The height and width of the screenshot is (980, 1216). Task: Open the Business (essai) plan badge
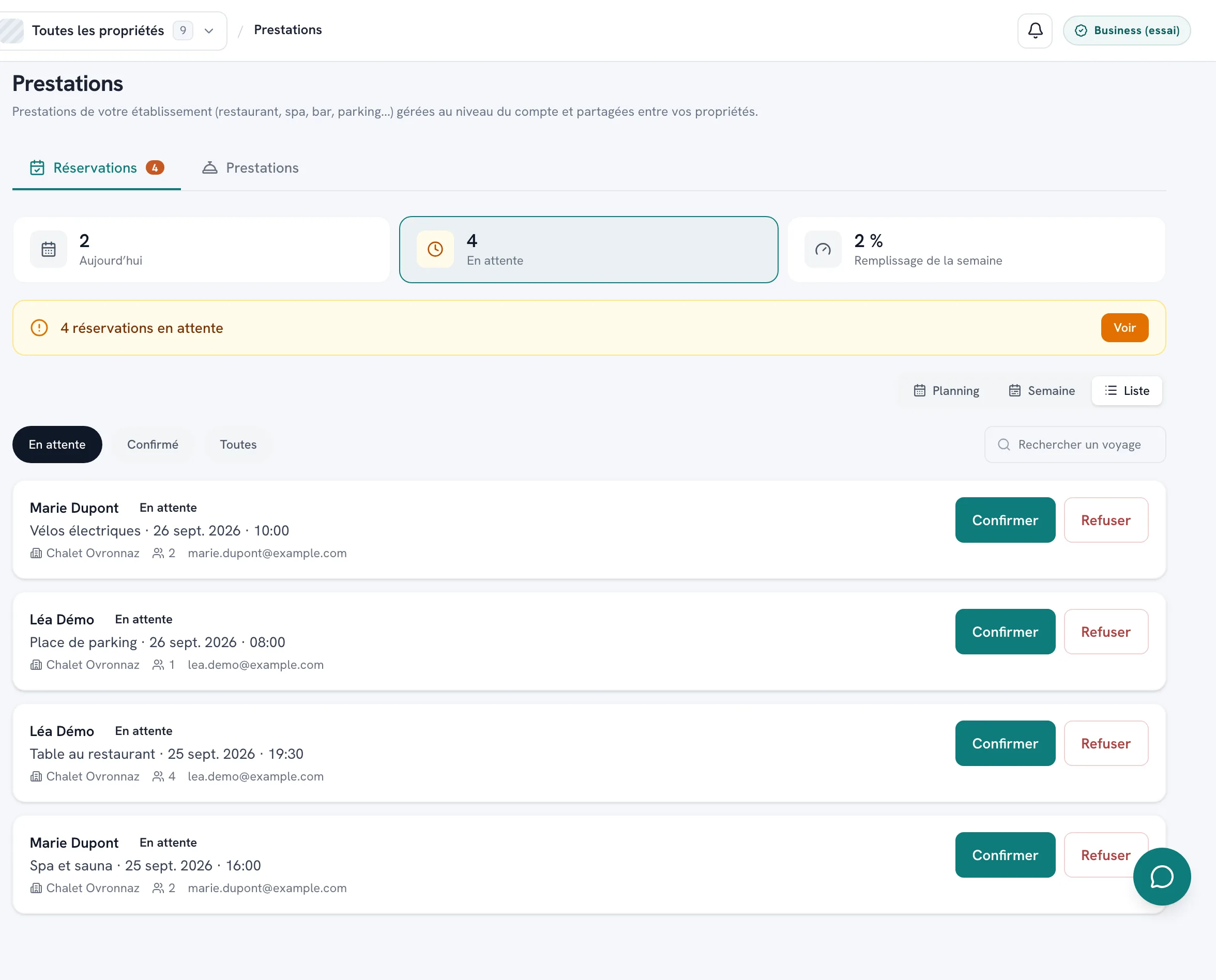click(1126, 30)
